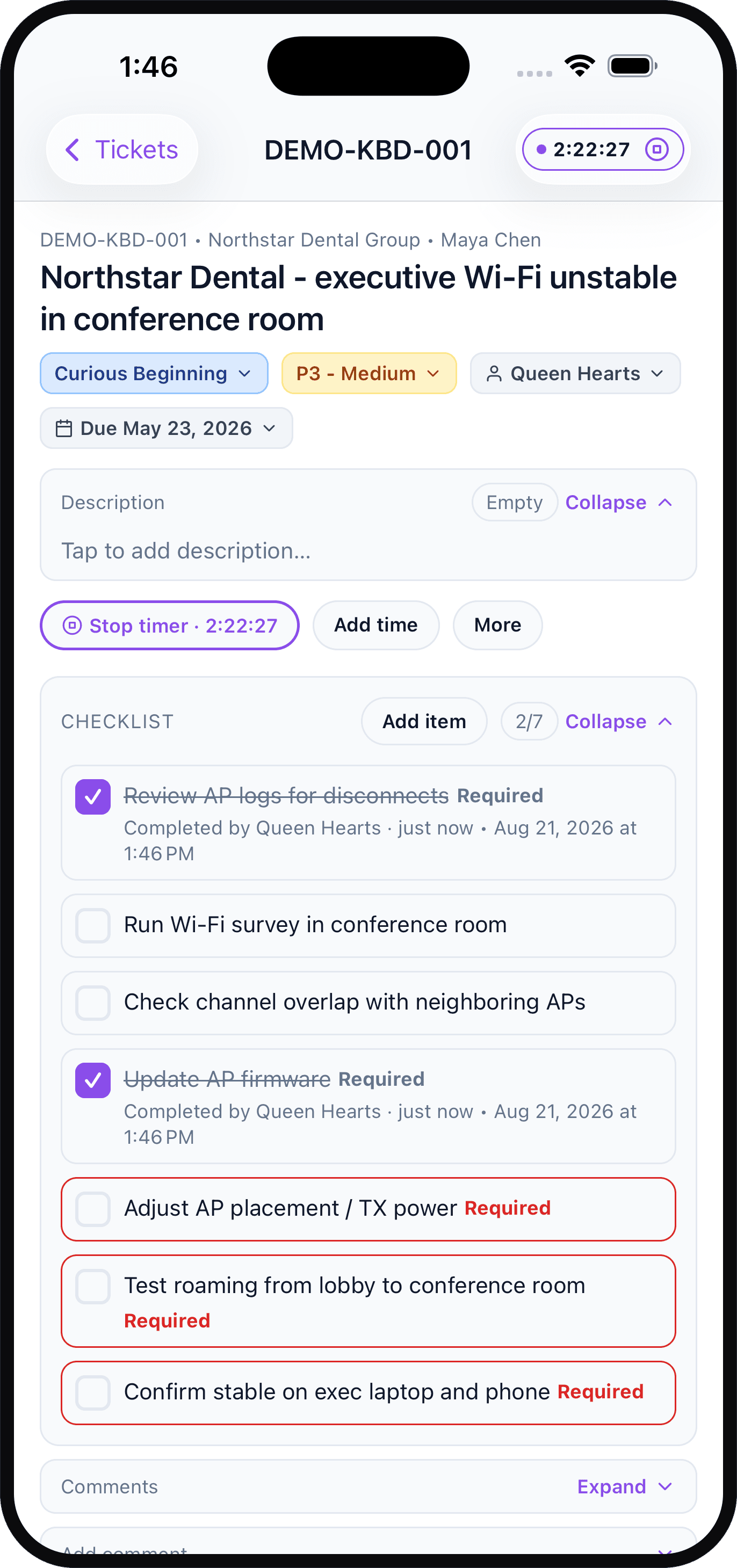The width and height of the screenshot is (737, 1568).
Task: Tap the Tickets back button
Action: click(122, 150)
